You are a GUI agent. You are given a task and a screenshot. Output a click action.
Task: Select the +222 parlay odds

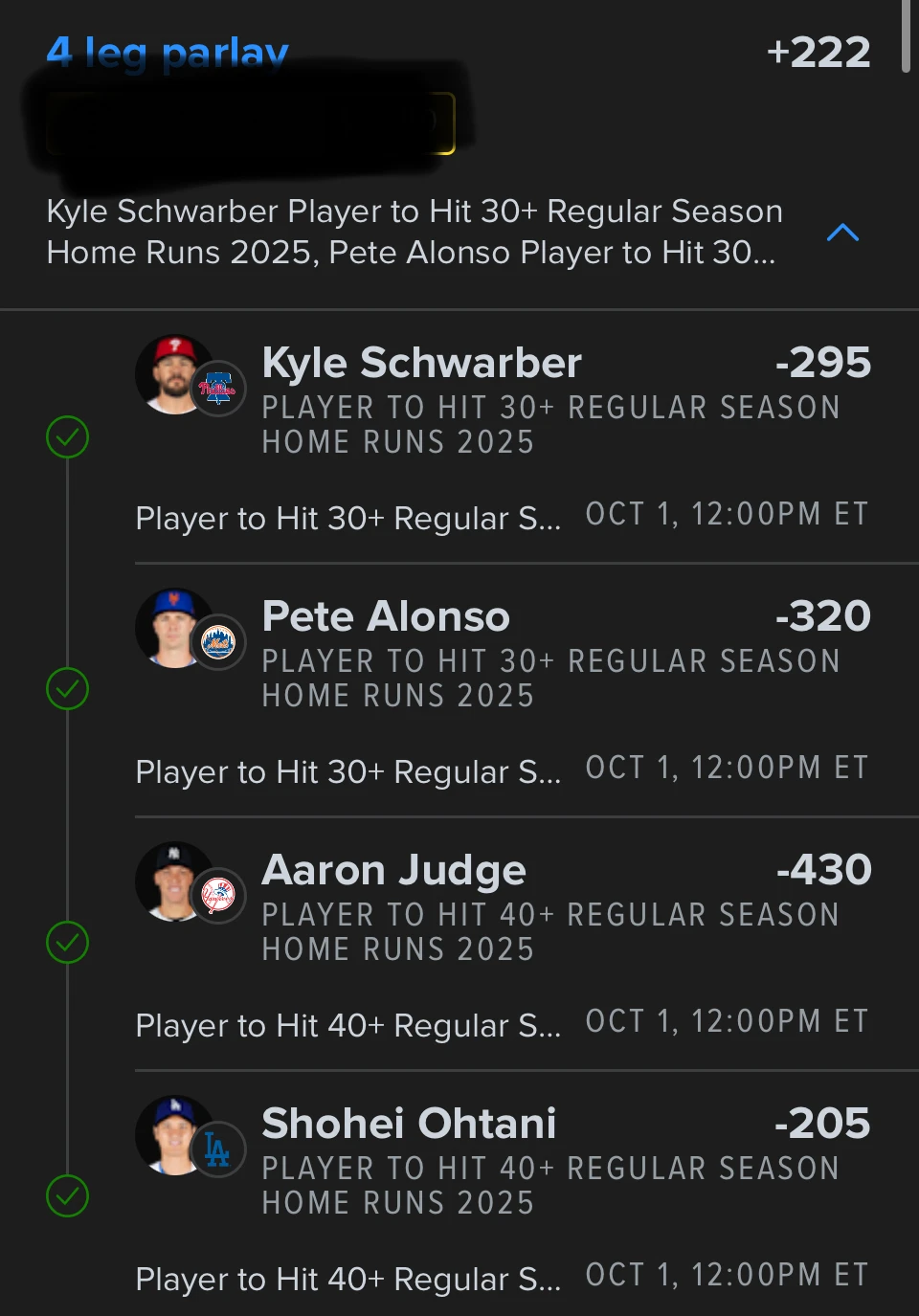[818, 53]
